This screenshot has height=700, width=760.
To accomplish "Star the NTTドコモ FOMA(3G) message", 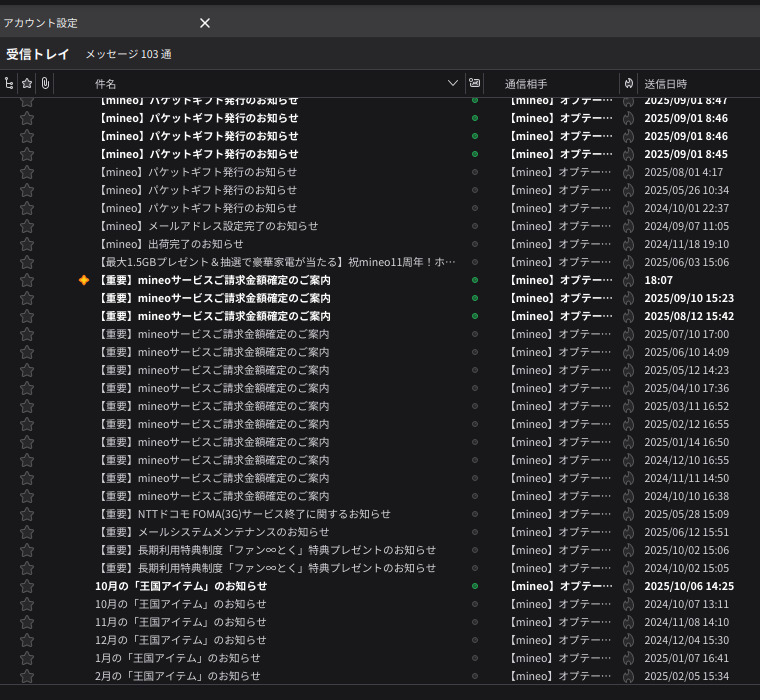I will point(27,514).
